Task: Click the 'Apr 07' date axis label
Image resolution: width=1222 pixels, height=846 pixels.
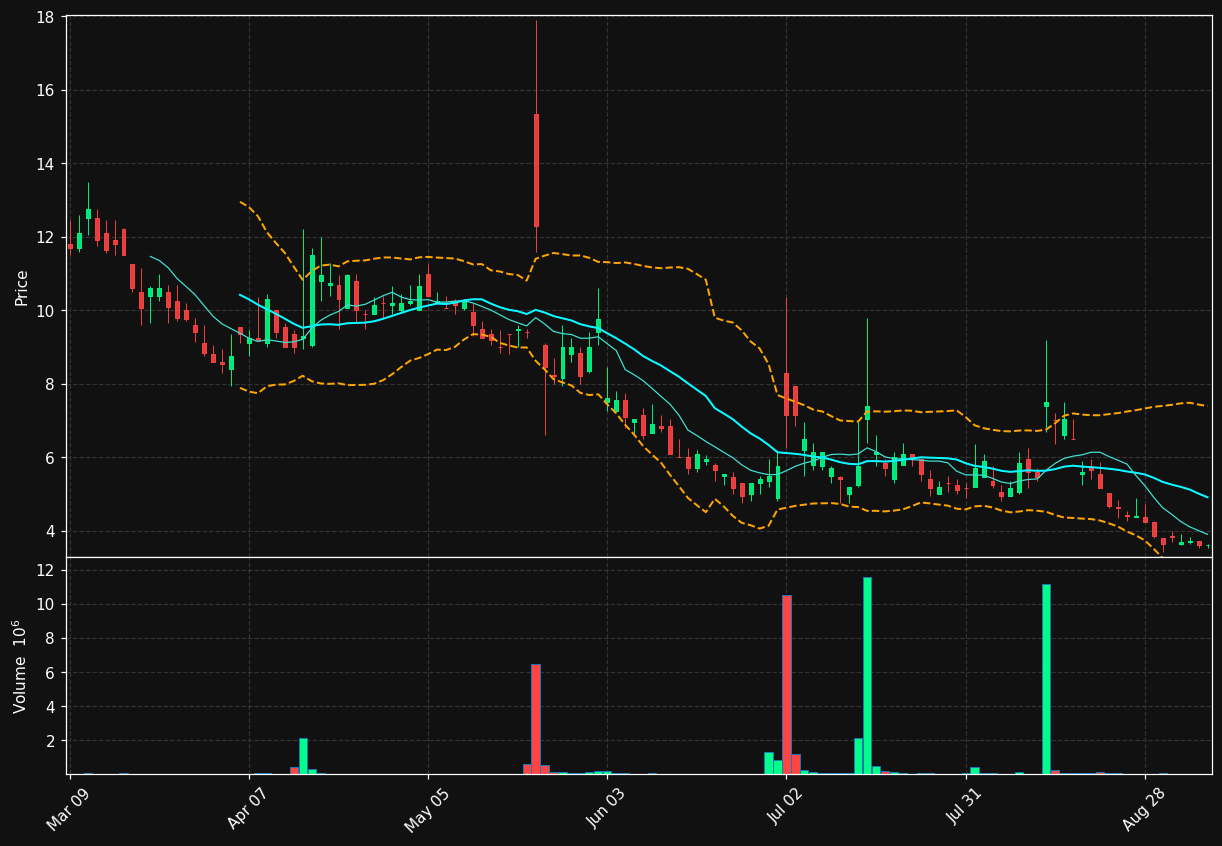Action: coord(246,810)
